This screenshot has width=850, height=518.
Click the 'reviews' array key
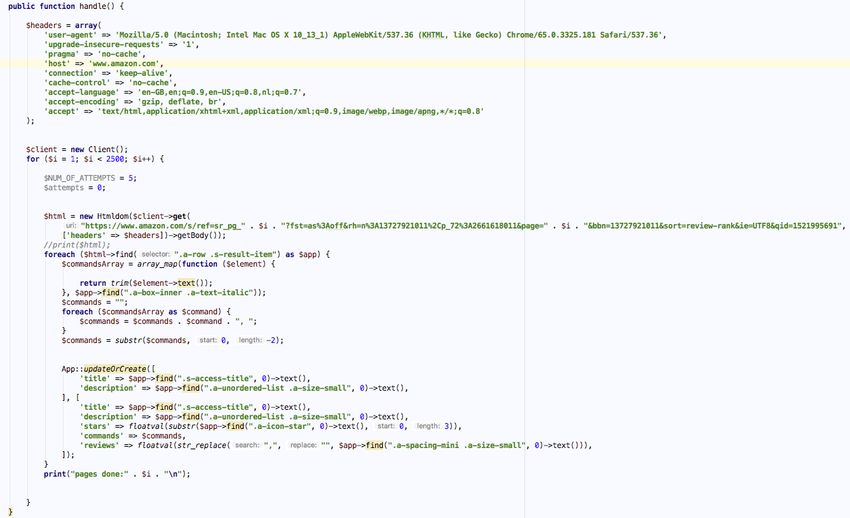100,445
